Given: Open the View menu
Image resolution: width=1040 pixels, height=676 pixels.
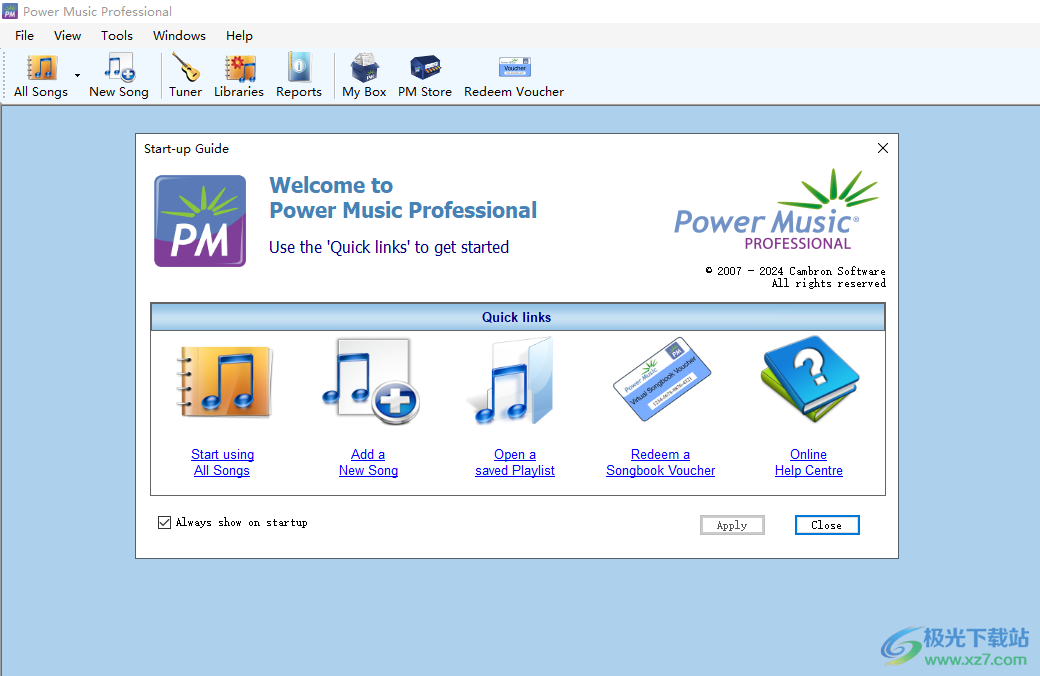Looking at the screenshot, I should pyautogui.click(x=67, y=35).
